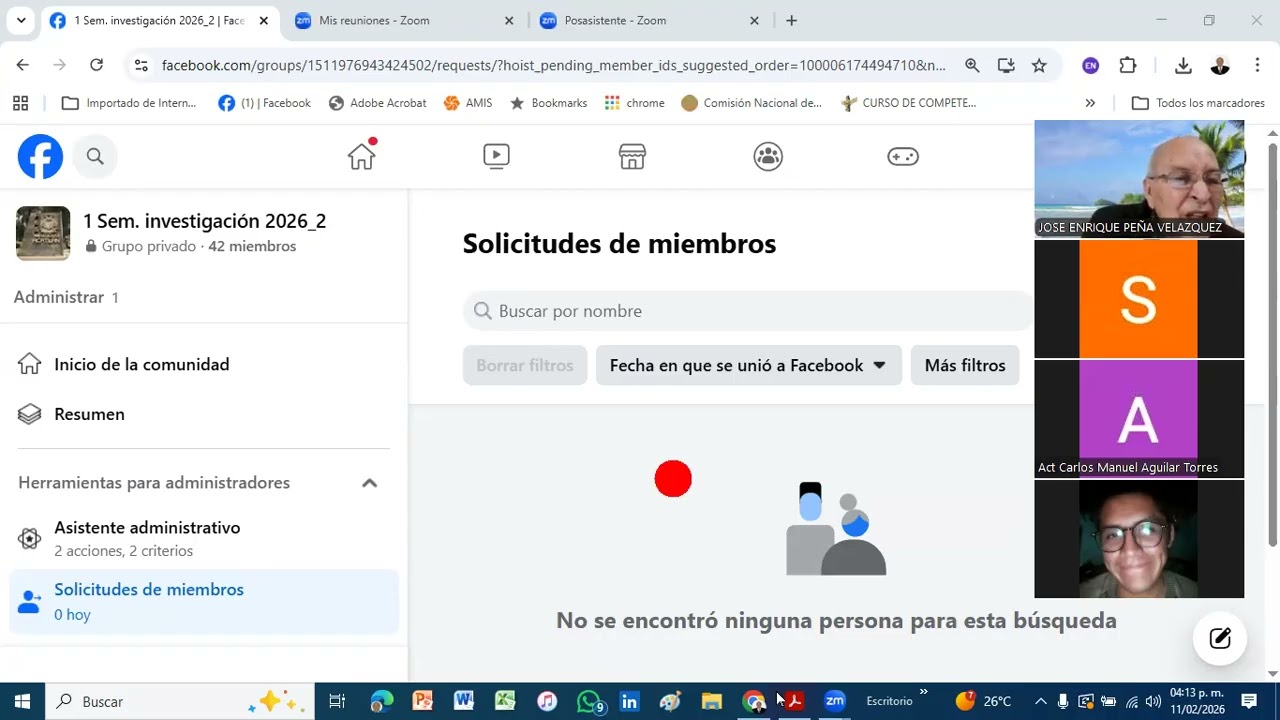Screen dimensions: 1280x720
Task: Select Solicitudes de miembros sidebar item
Action: point(204,601)
